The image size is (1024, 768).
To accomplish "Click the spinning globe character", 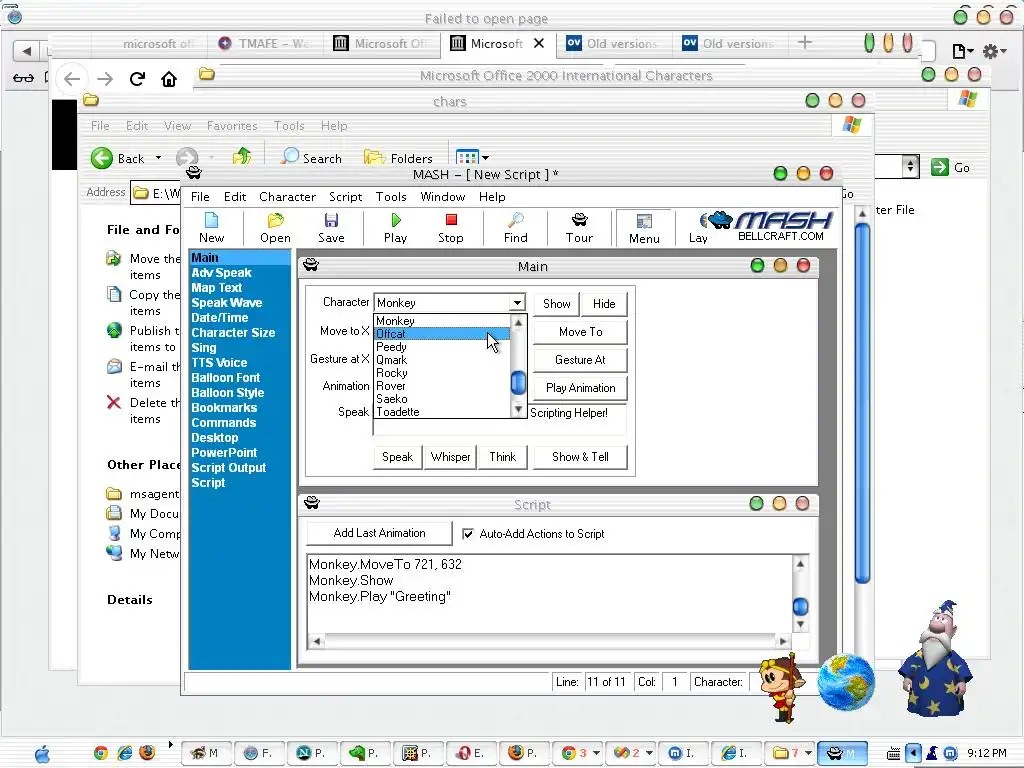I will tap(846, 682).
